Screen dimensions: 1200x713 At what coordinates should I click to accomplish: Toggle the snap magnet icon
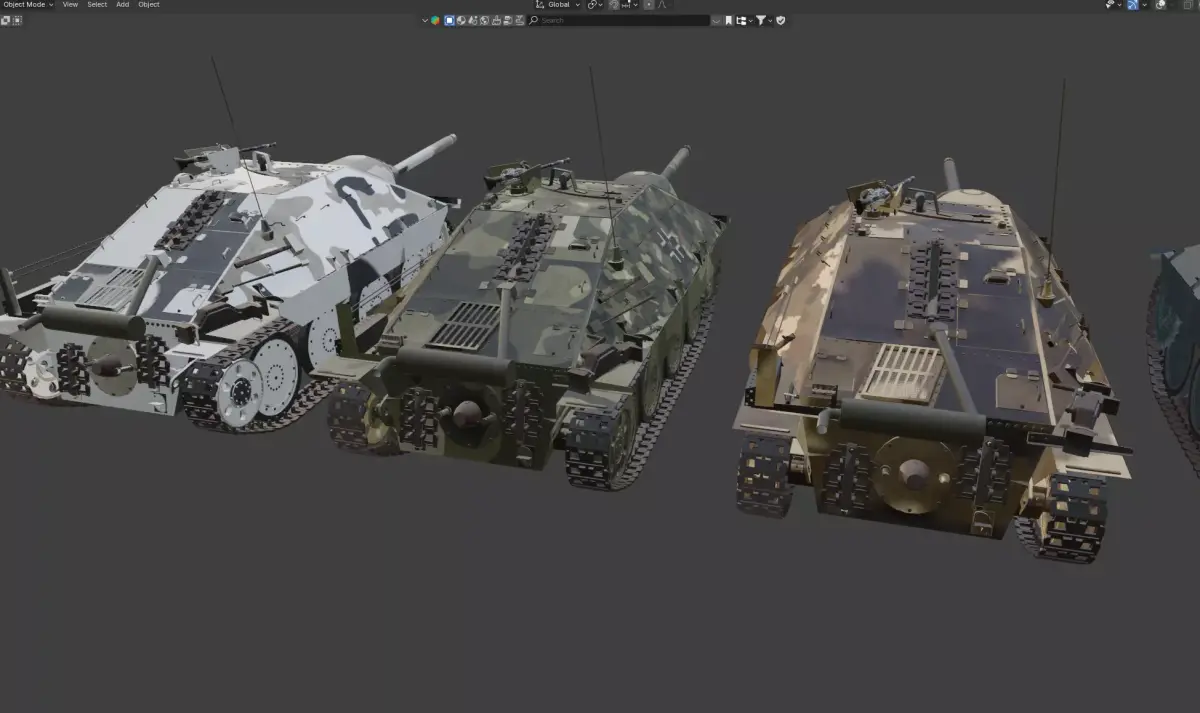tap(614, 4)
